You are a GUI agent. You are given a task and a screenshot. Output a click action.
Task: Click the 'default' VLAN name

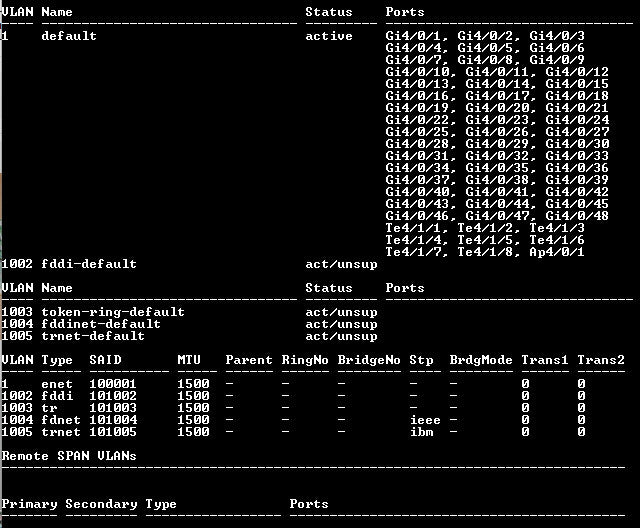tap(69, 36)
